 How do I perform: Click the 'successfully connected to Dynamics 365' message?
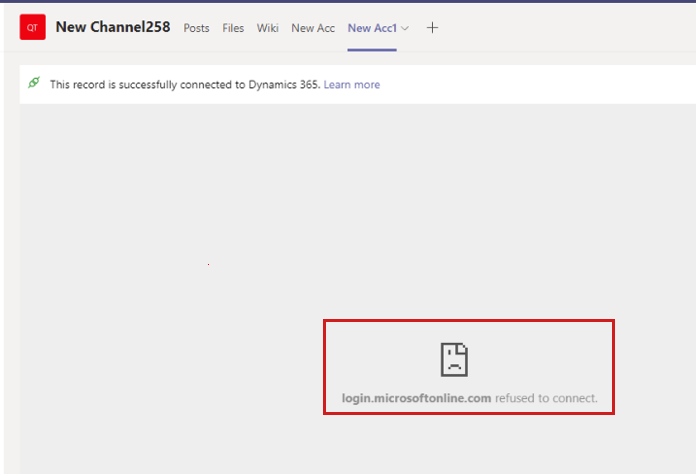point(185,84)
